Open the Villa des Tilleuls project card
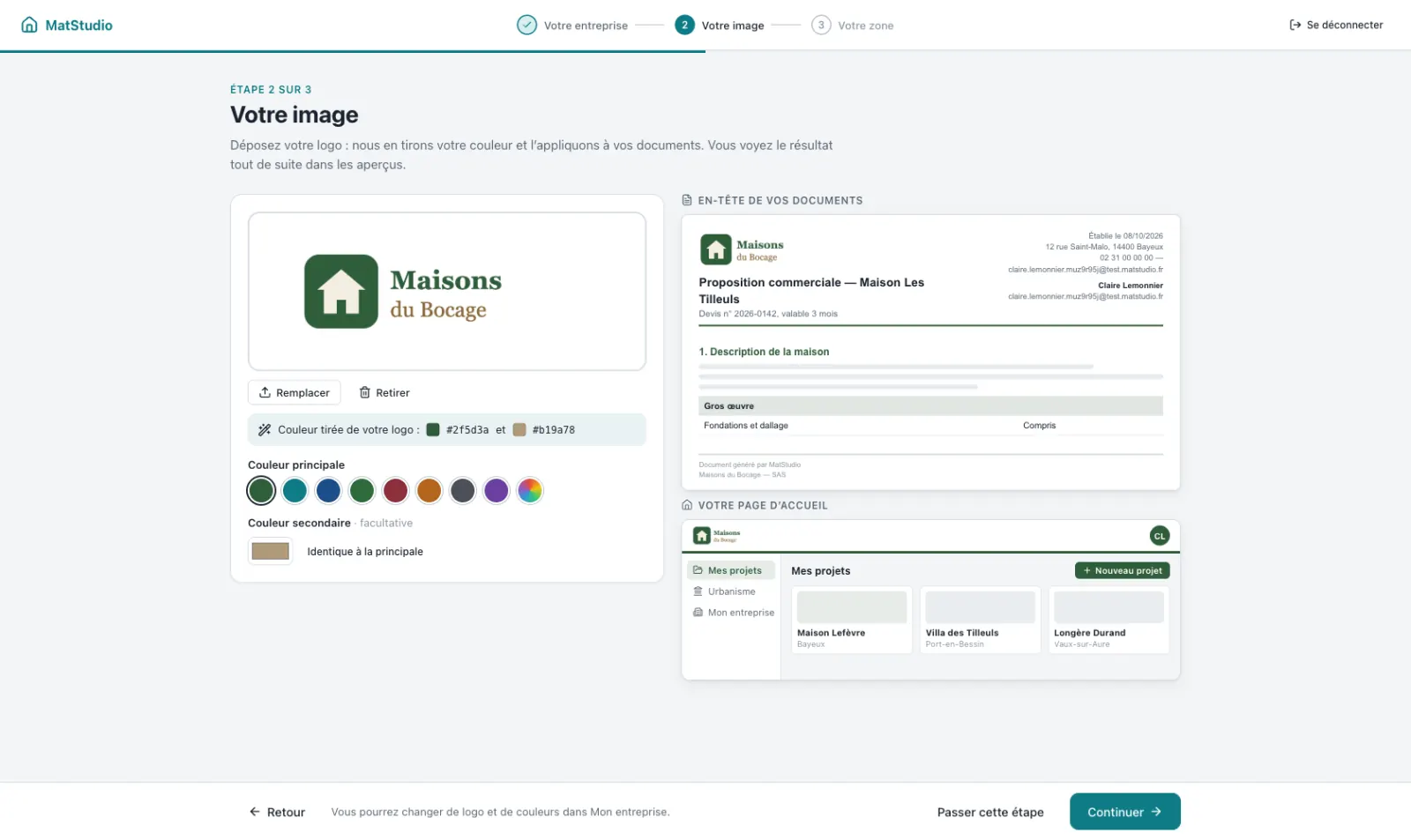 (980, 621)
